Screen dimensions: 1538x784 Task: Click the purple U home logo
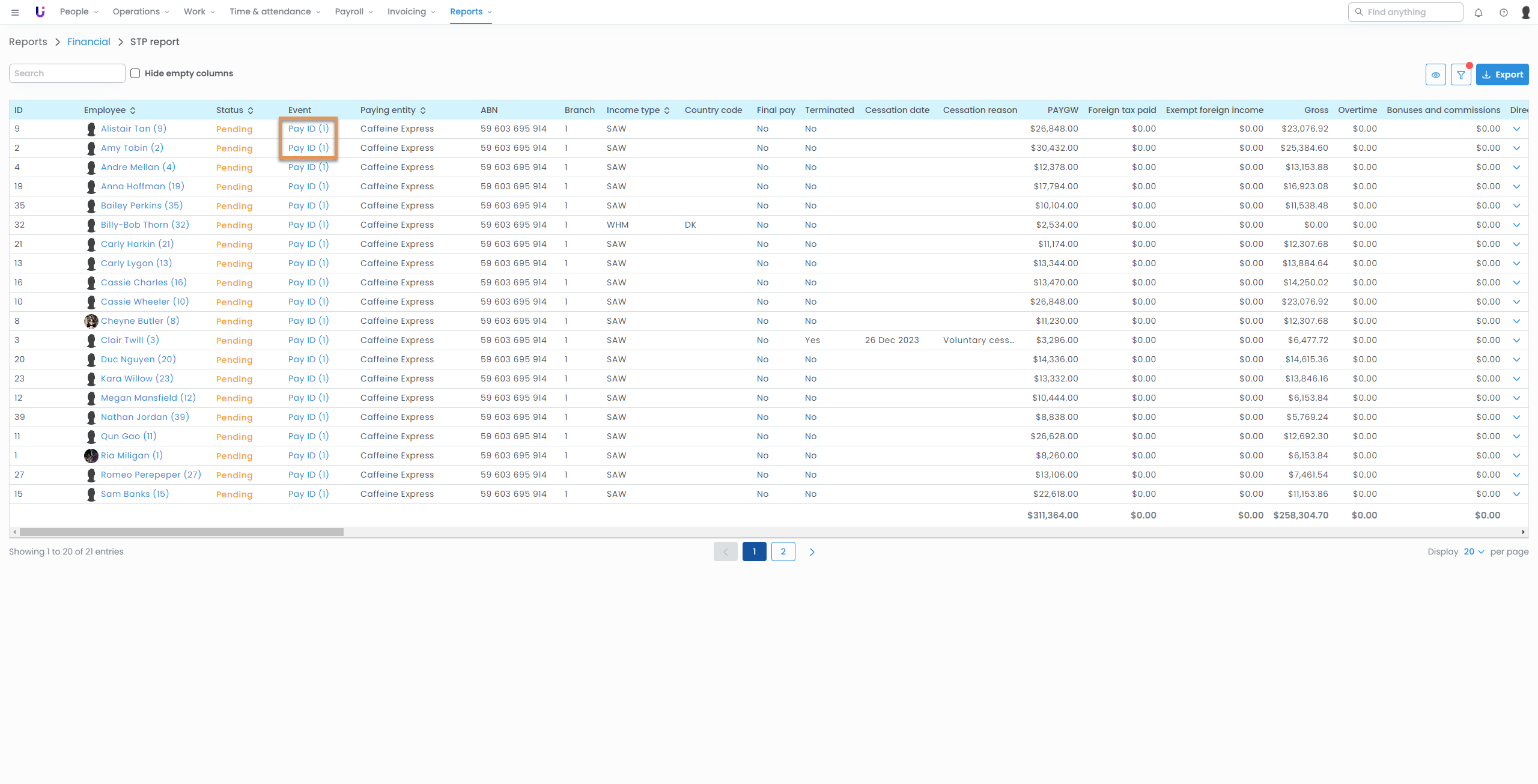click(40, 11)
